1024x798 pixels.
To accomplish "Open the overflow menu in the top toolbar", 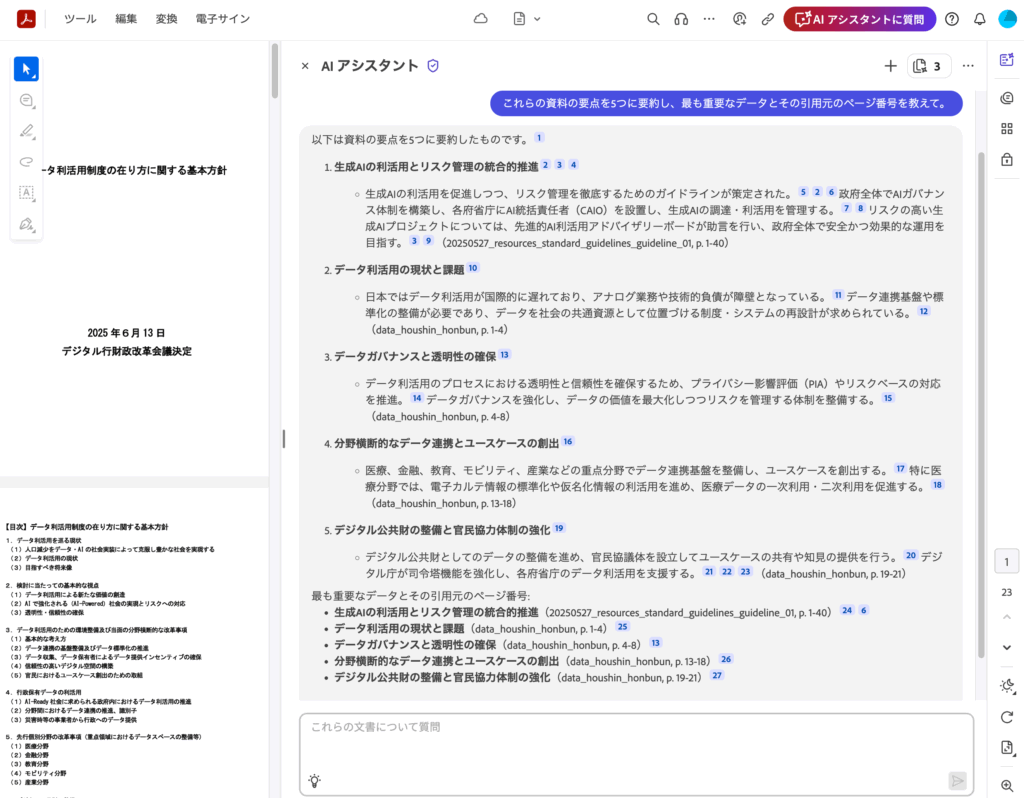I will point(709,18).
